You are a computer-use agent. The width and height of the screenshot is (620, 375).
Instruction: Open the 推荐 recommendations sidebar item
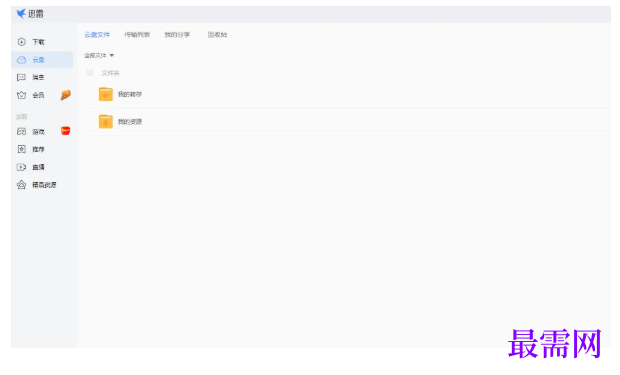pyautogui.click(x=32, y=150)
